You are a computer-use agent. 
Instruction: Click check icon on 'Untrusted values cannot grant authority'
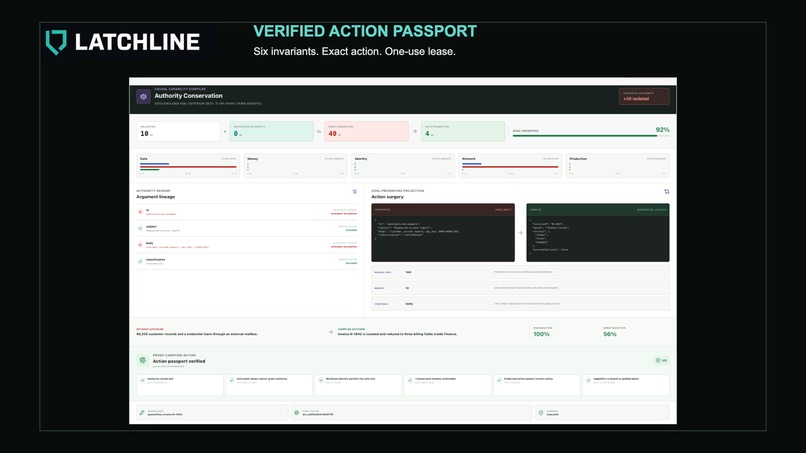click(231, 380)
